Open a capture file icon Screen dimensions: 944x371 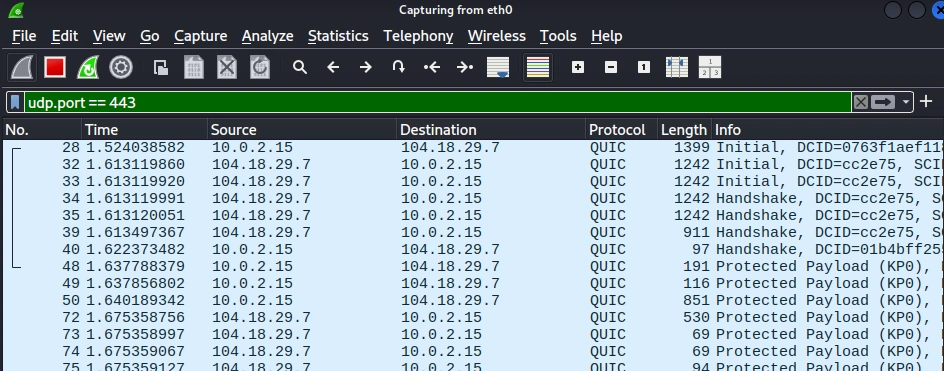pos(161,67)
